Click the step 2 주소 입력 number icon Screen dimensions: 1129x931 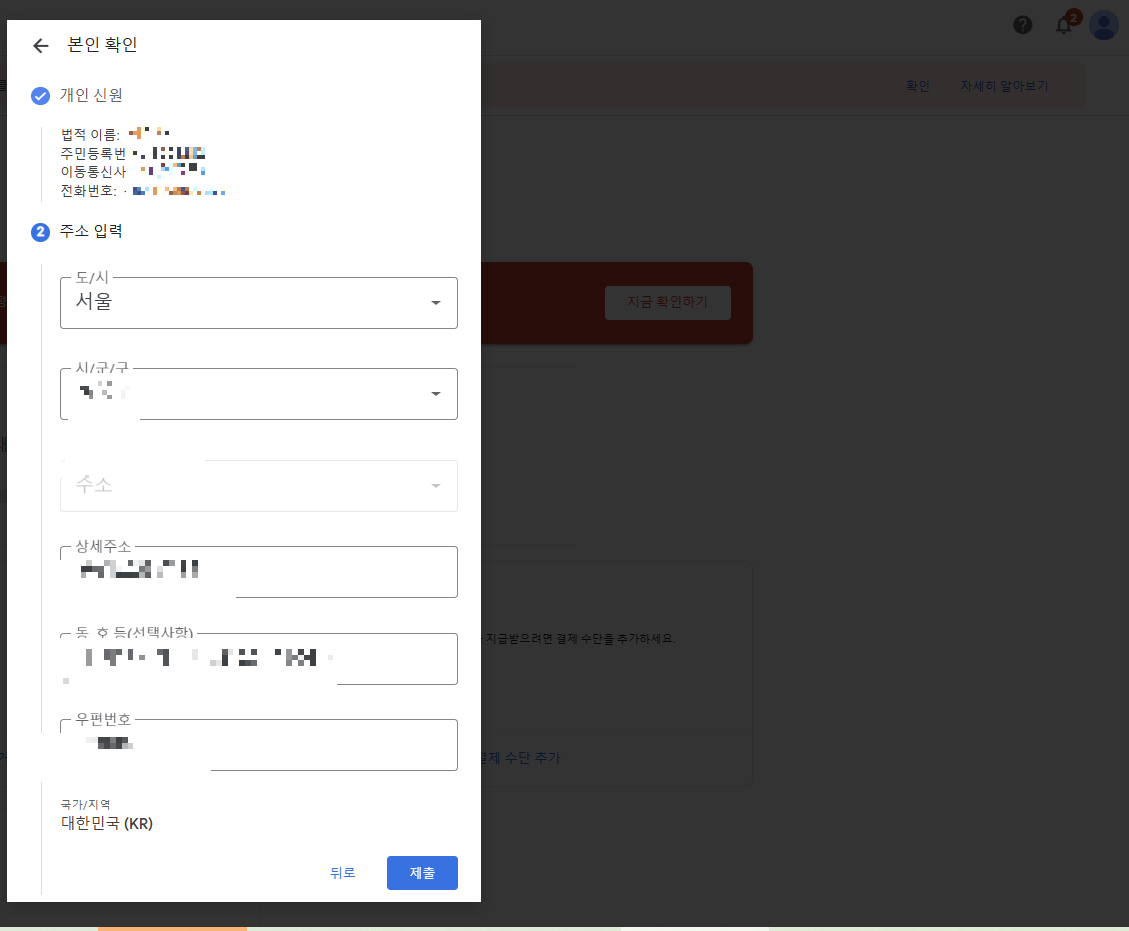point(40,232)
